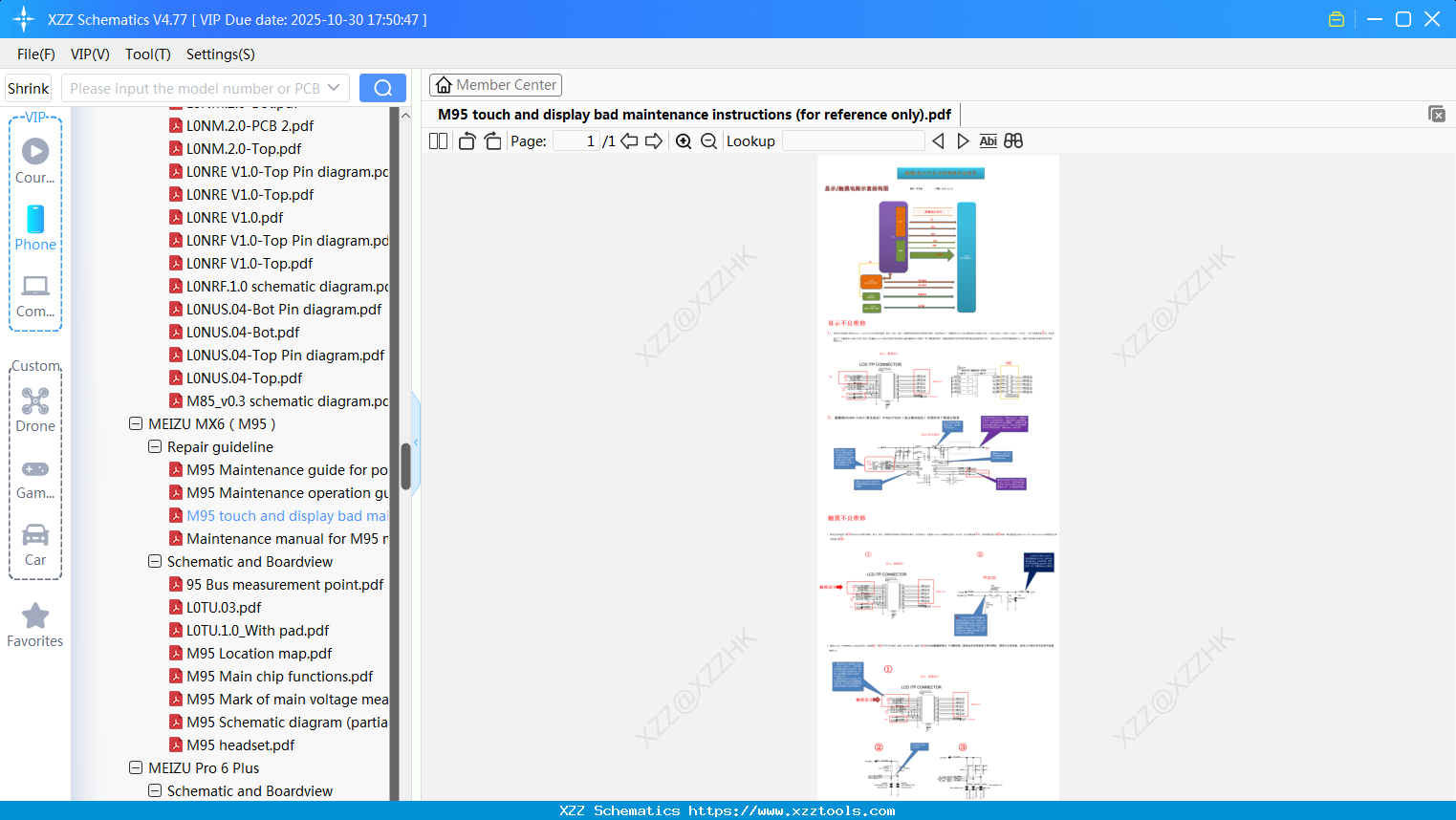Open L0NUS.04-Bot.pdf
This screenshot has width=1456, height=820.
(x=243, y=332)
